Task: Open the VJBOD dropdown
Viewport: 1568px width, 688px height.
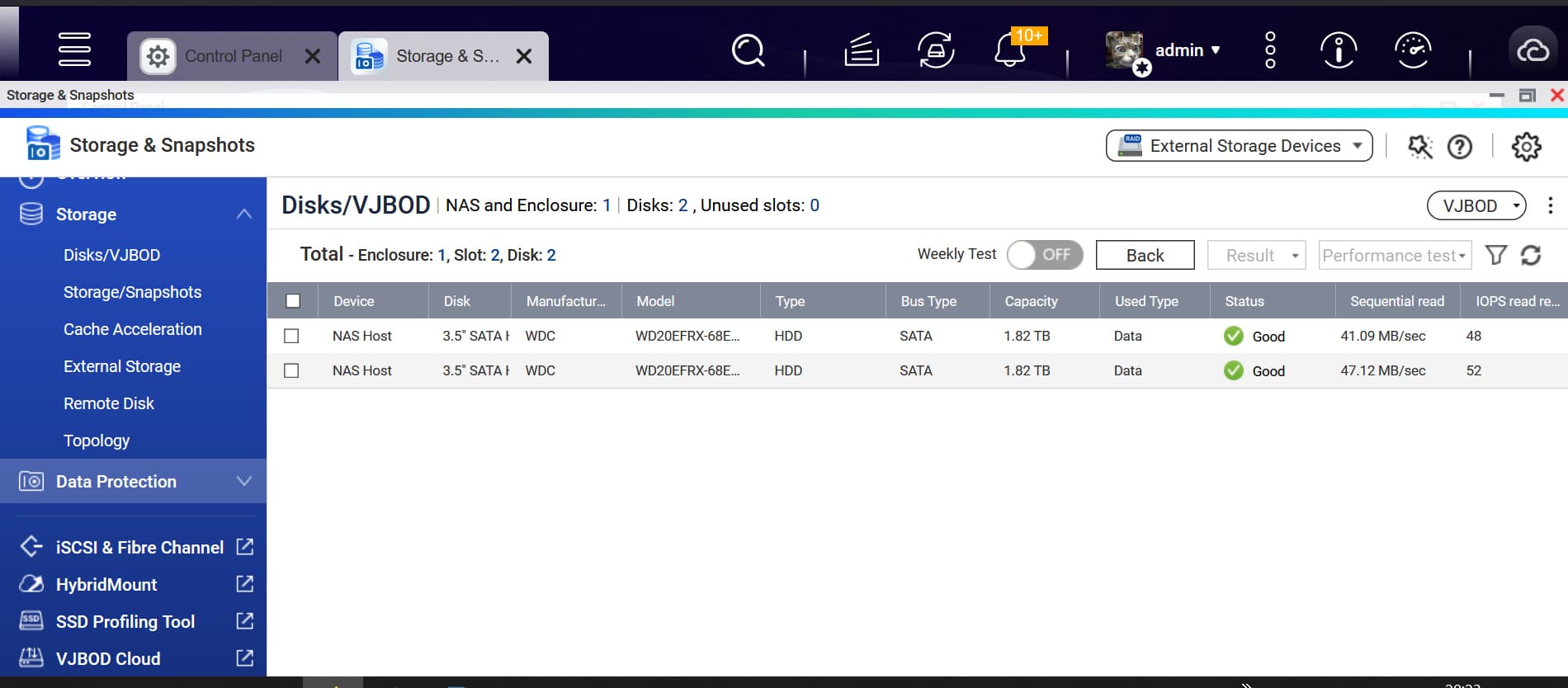Action: 1476,206
